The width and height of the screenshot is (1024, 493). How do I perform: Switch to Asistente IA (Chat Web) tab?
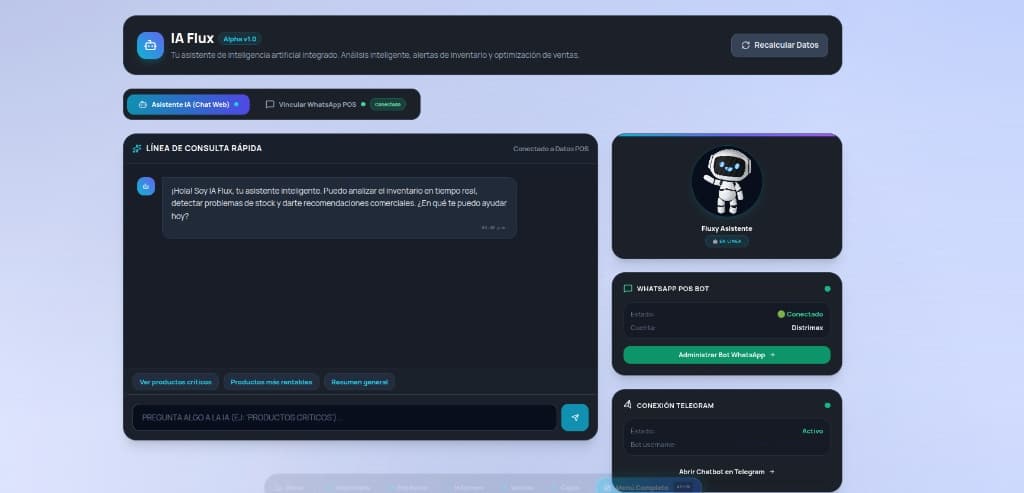188,104
